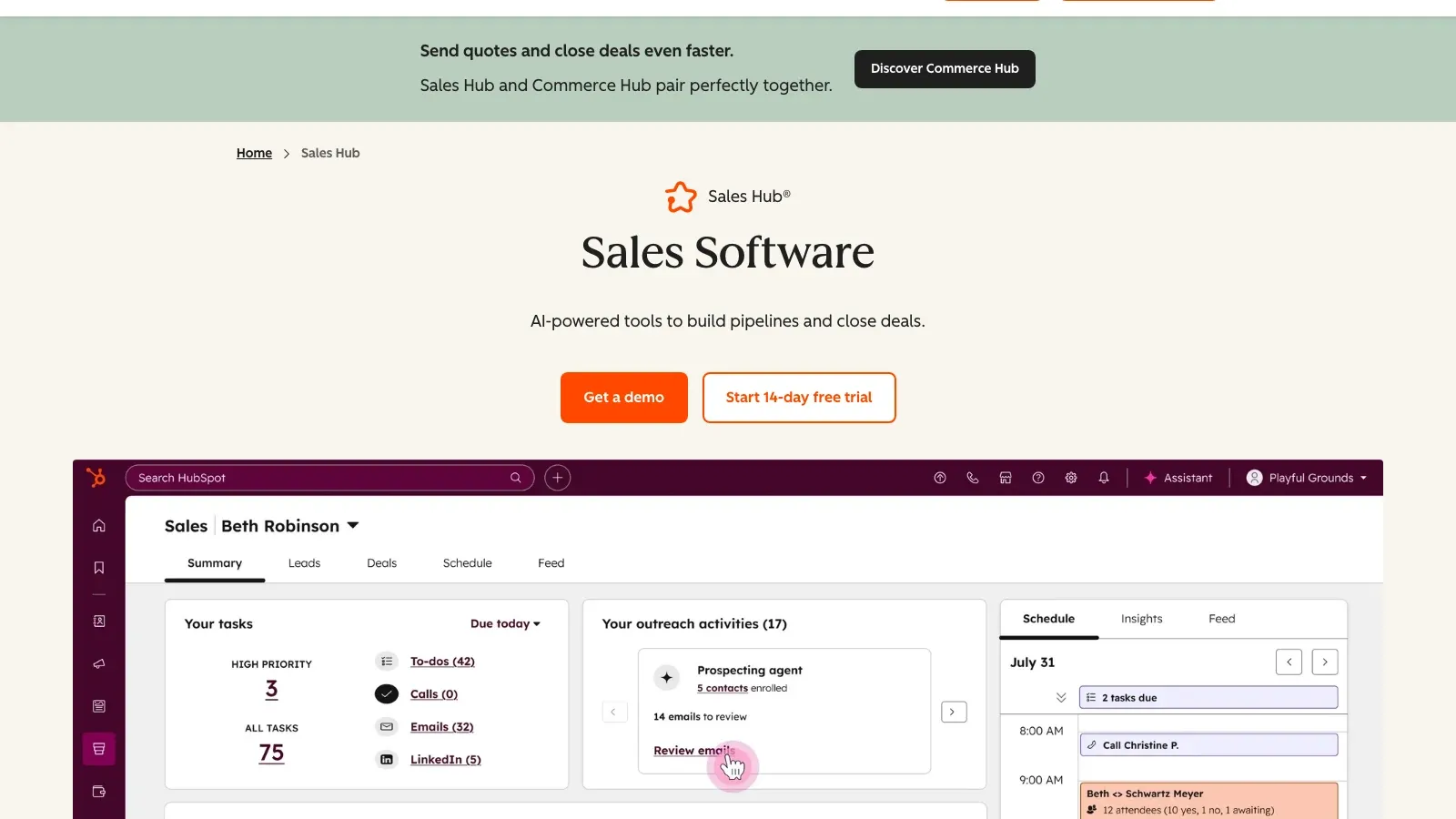Open the Assistant sparkle button
The image size is (1456, 819).
(x=1178, y=478)
